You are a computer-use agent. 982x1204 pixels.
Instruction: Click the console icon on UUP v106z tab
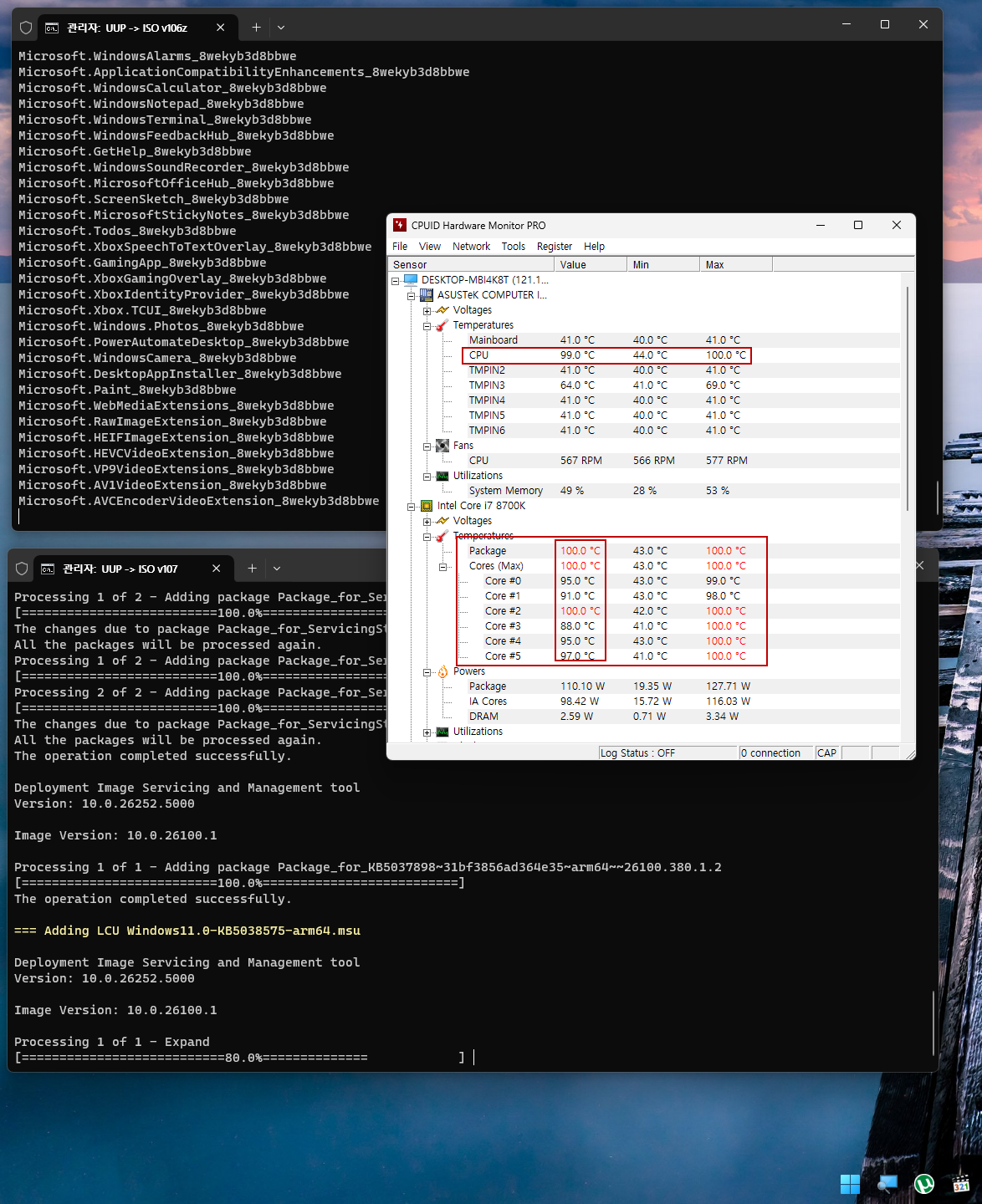(52, 28)
